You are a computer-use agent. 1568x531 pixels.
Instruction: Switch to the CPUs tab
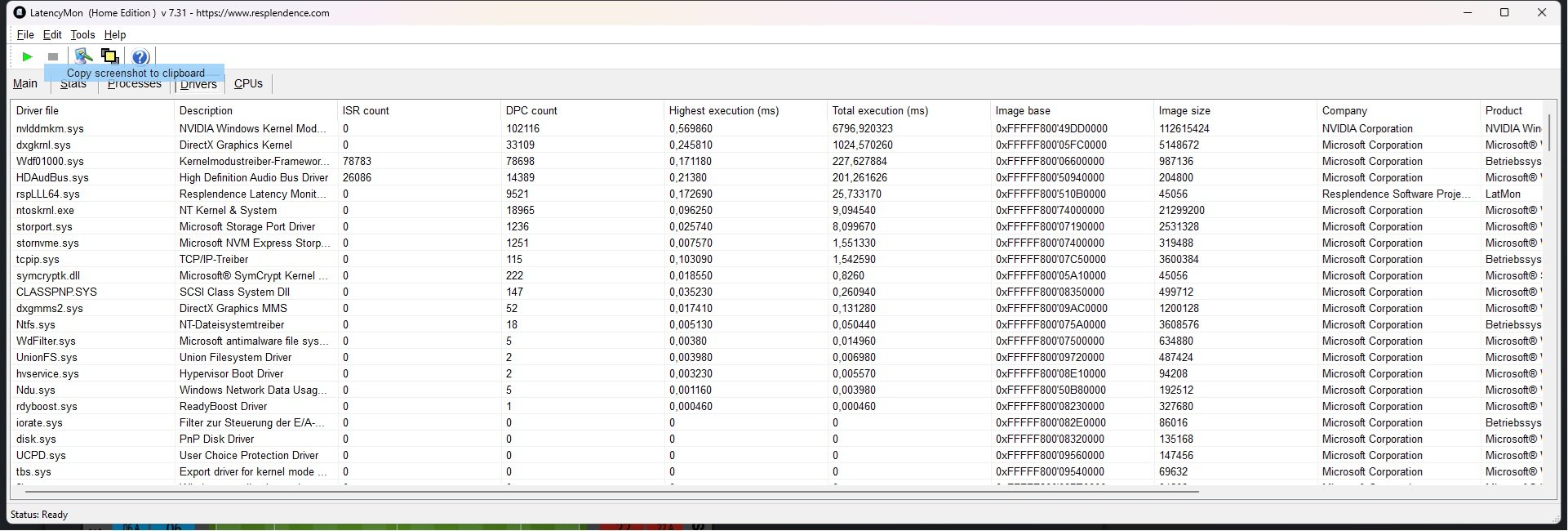pyautogui.click(x=248, y=83)
